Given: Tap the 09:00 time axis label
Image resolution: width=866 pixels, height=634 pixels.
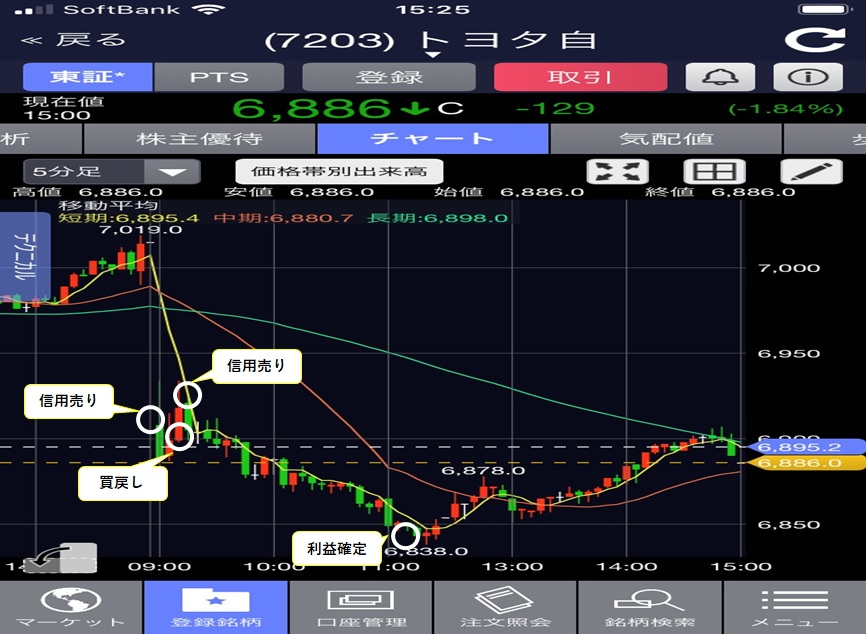Looking at the screenshot, I should [x=159, y=567].
